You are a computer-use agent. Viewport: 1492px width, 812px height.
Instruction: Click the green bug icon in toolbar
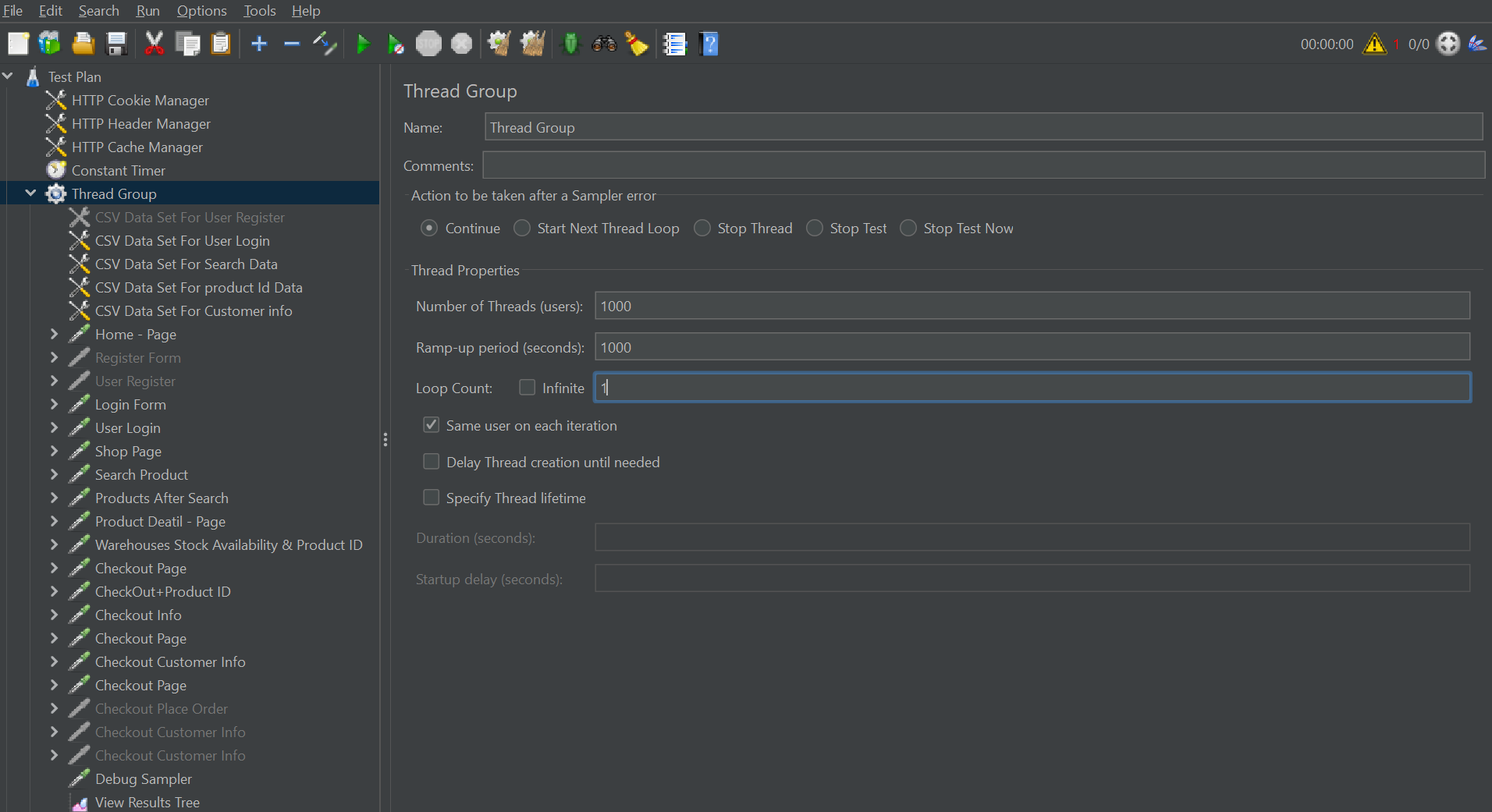(x=570, y=44)
